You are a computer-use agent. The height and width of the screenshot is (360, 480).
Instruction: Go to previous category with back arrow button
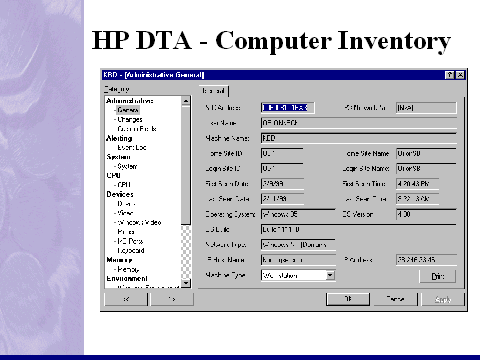126,299
